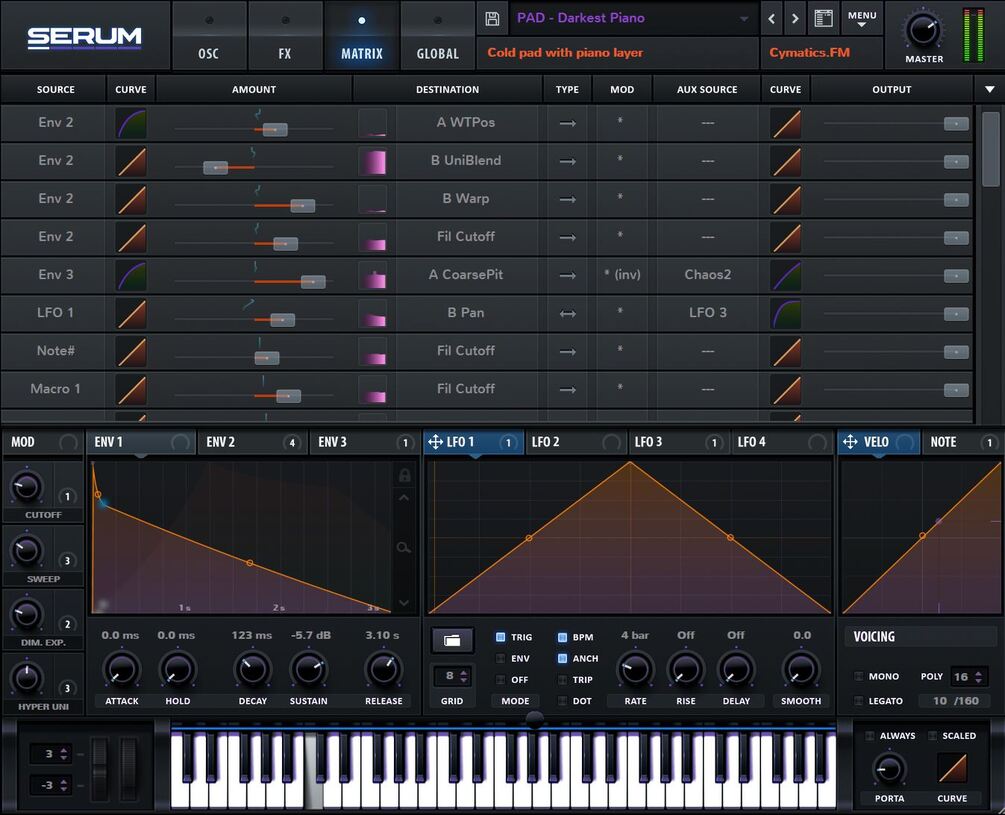This screenshot has width=1005, height=815.
Task: Switch to the FX tab
Action: [x=285, y=36]
